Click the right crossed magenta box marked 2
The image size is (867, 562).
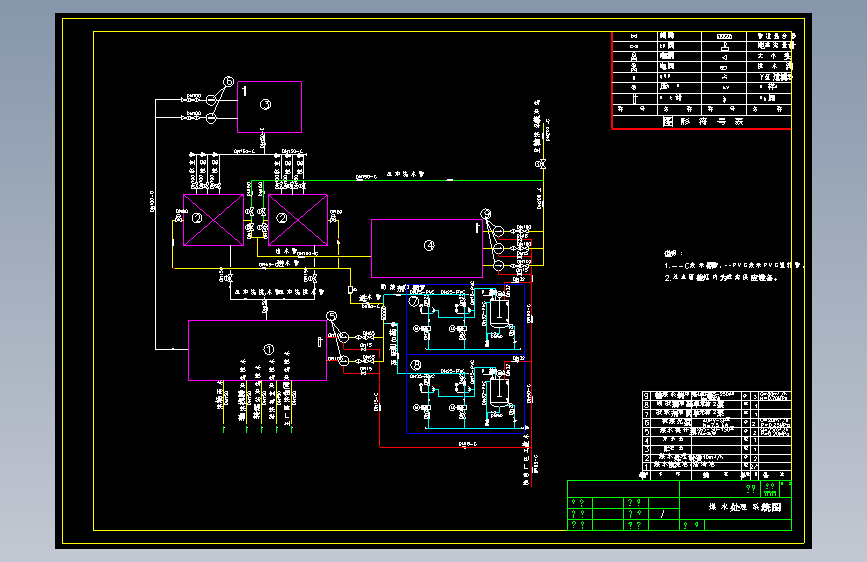tap(298, 220)
